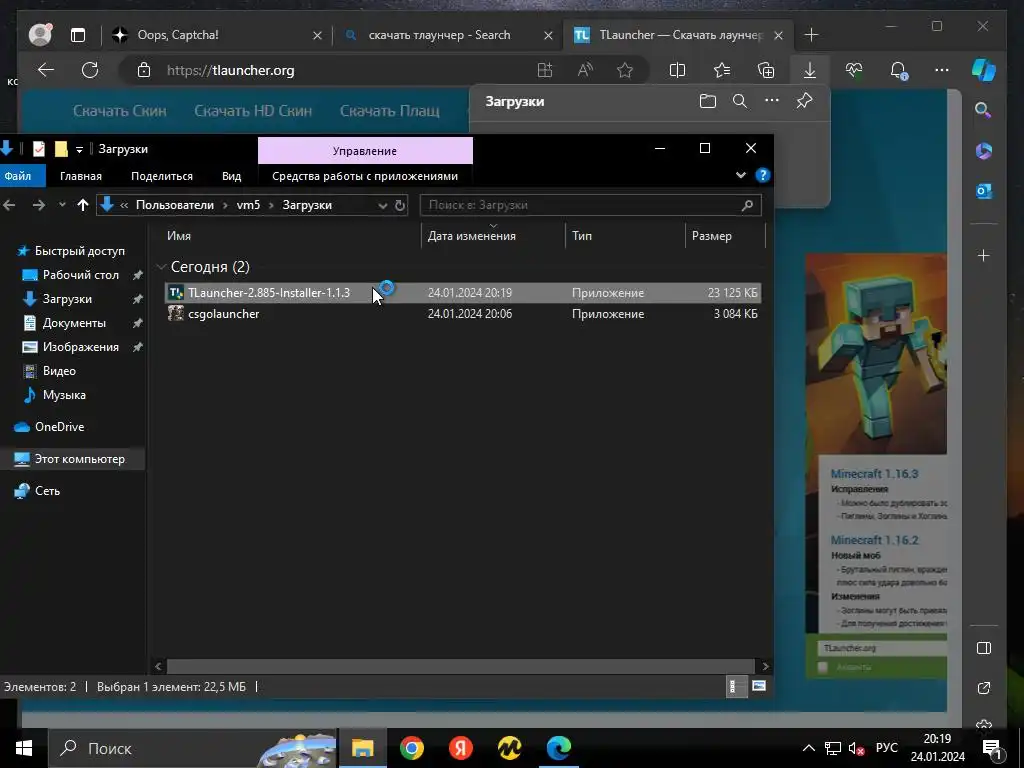
Task: Click the Скачать HD Скин link
Action: pos(253,111)
